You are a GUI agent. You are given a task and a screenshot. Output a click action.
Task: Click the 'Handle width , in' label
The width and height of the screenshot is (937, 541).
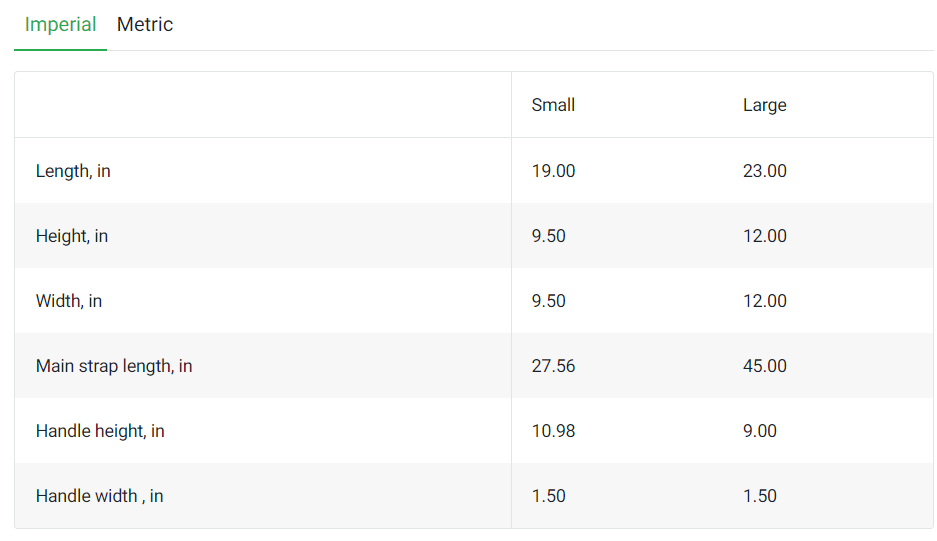click(x=99, y=496)
